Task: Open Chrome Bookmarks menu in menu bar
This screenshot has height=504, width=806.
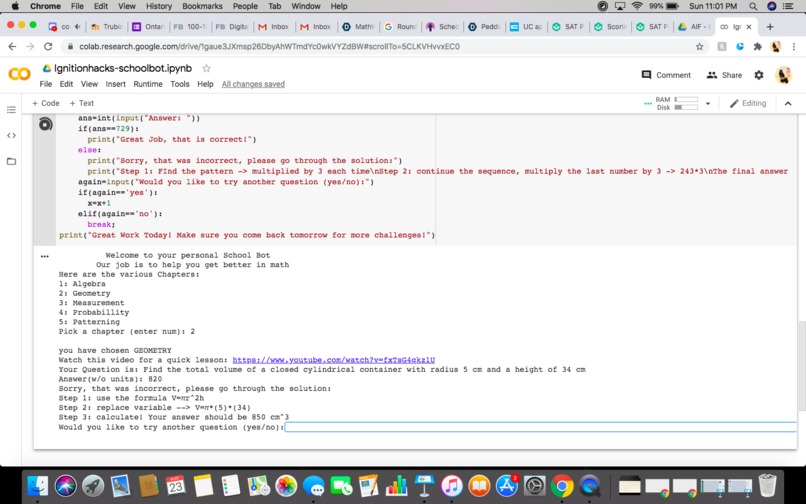Action: tap(202, 6)
